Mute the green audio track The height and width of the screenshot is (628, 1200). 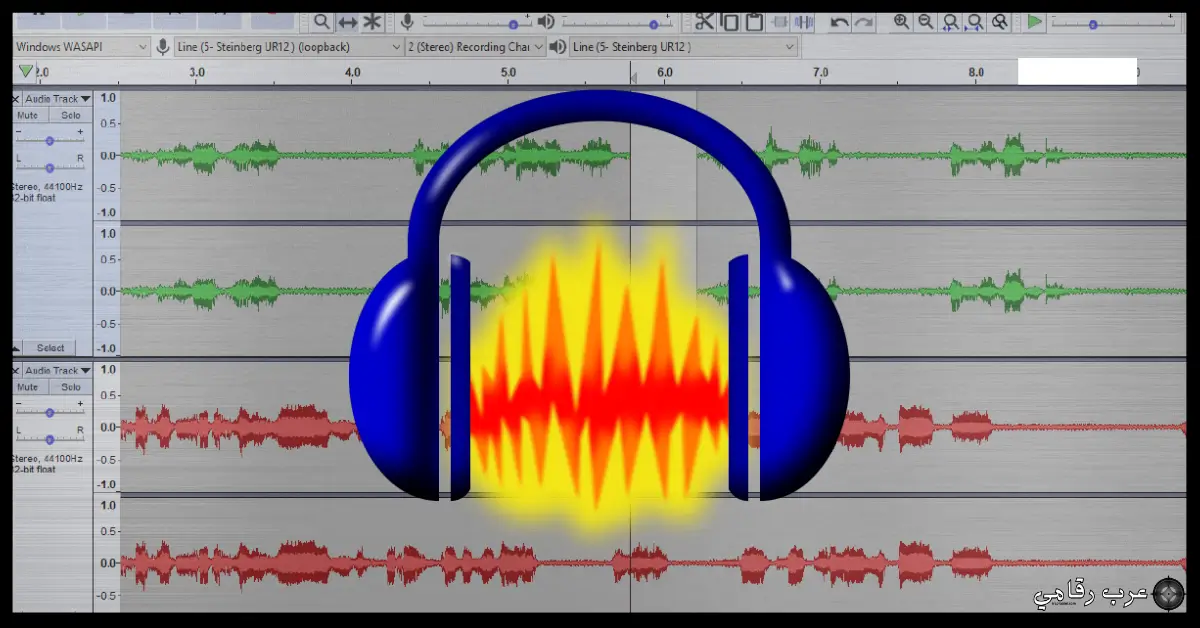28,115
